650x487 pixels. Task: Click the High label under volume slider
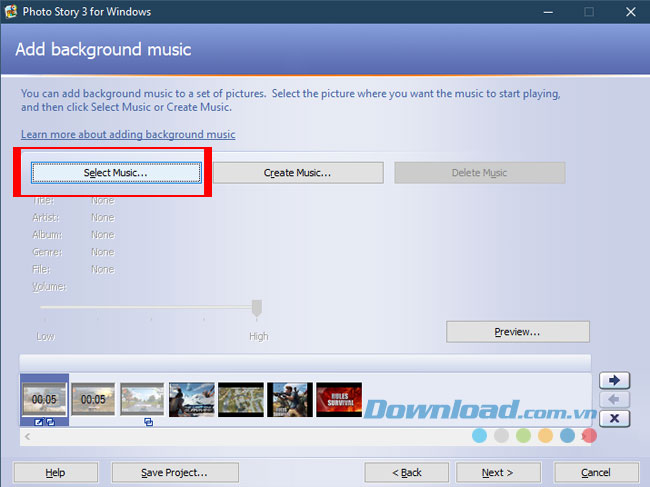point(259,336)
